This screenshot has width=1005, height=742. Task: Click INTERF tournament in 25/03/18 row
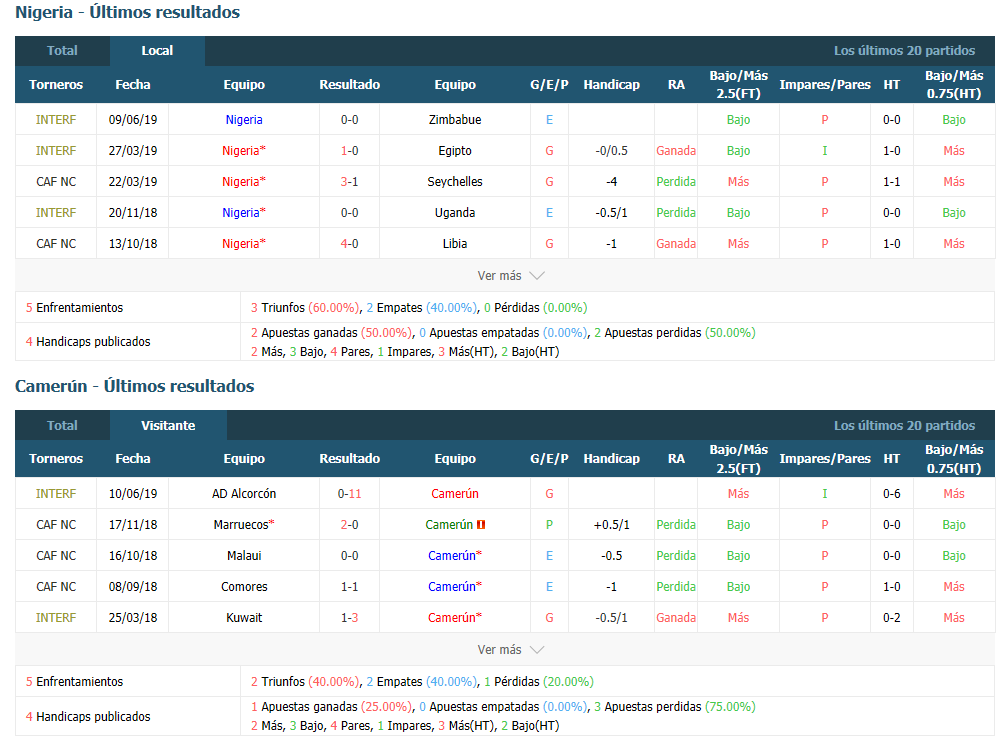click(x=56, y=618)
